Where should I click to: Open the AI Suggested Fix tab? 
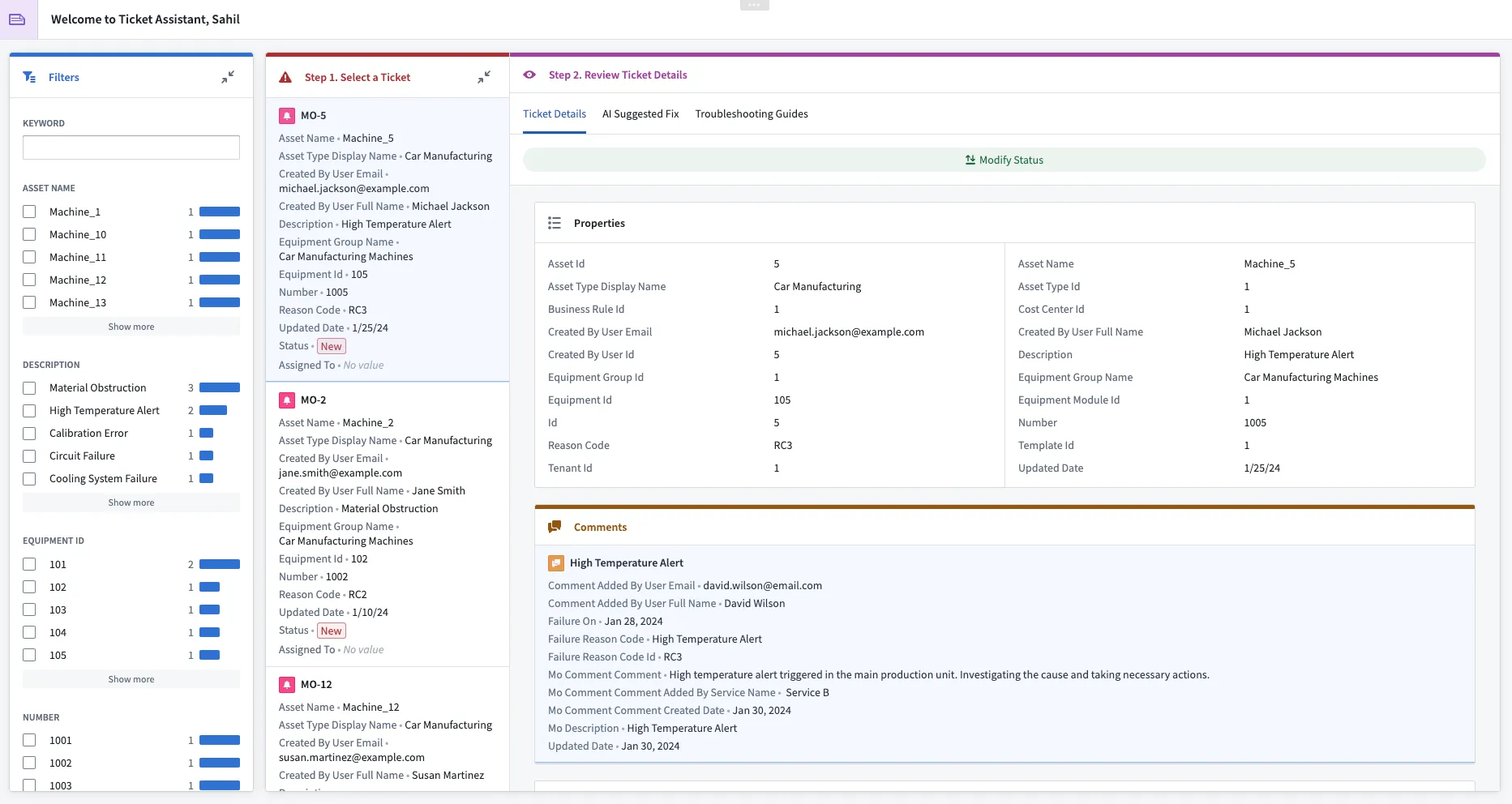[640, 114]
